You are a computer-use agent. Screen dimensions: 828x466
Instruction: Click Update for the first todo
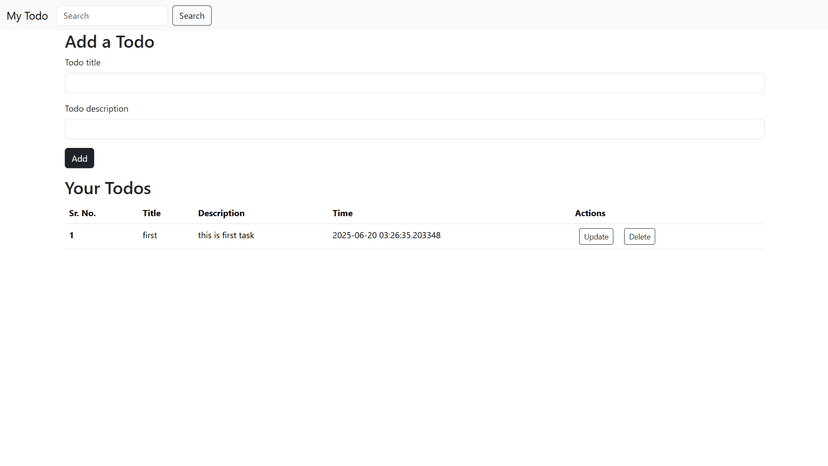[596, 237]
